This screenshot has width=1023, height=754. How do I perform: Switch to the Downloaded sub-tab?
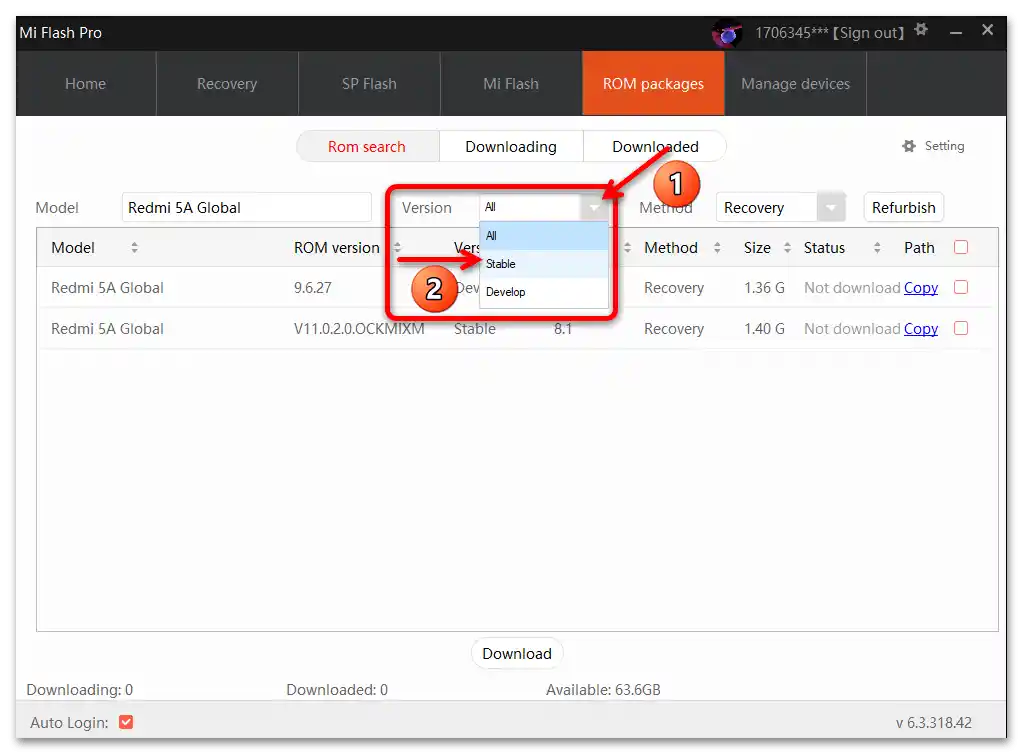pyautogui.click(x=655, y=146)
